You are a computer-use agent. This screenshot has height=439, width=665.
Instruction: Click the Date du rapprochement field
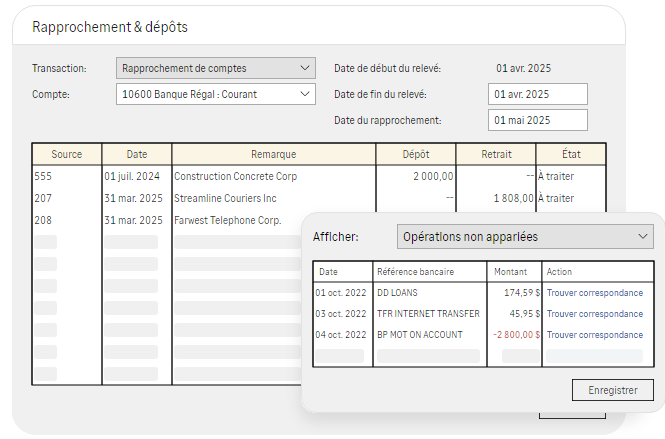pyautogui.click(x=538, y=120)
